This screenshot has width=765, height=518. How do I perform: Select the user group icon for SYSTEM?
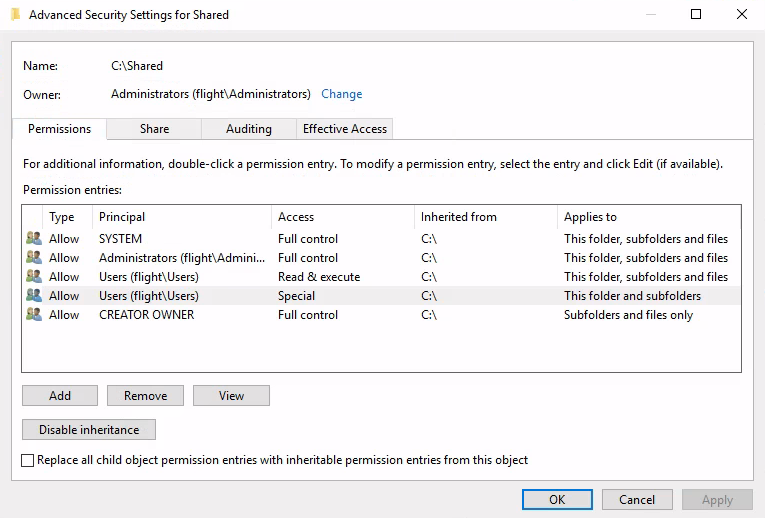(x=34, y=239)
